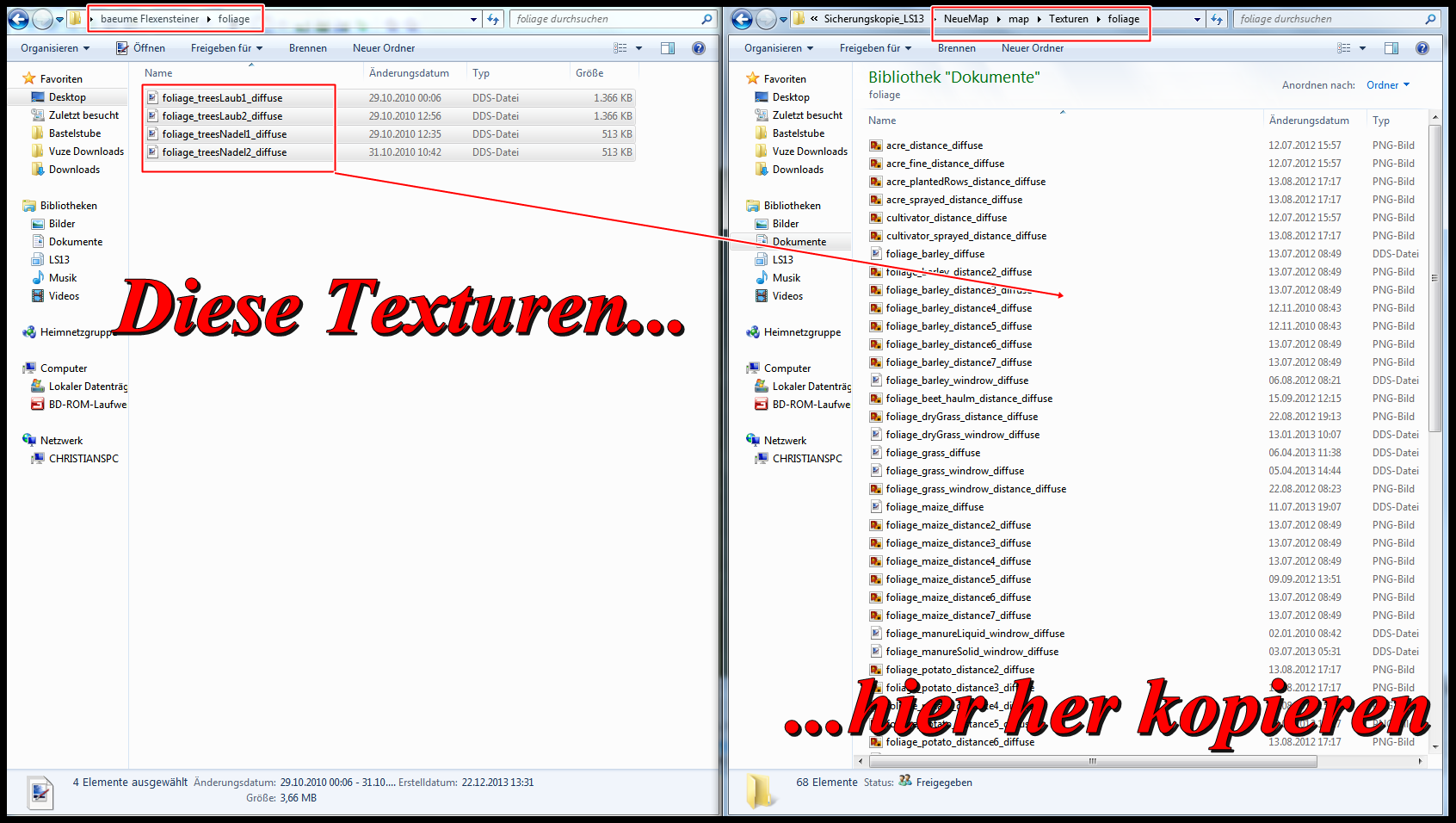Click the back arrow in left window
This screenshot has width=1456, height=823.
point(18,19)
